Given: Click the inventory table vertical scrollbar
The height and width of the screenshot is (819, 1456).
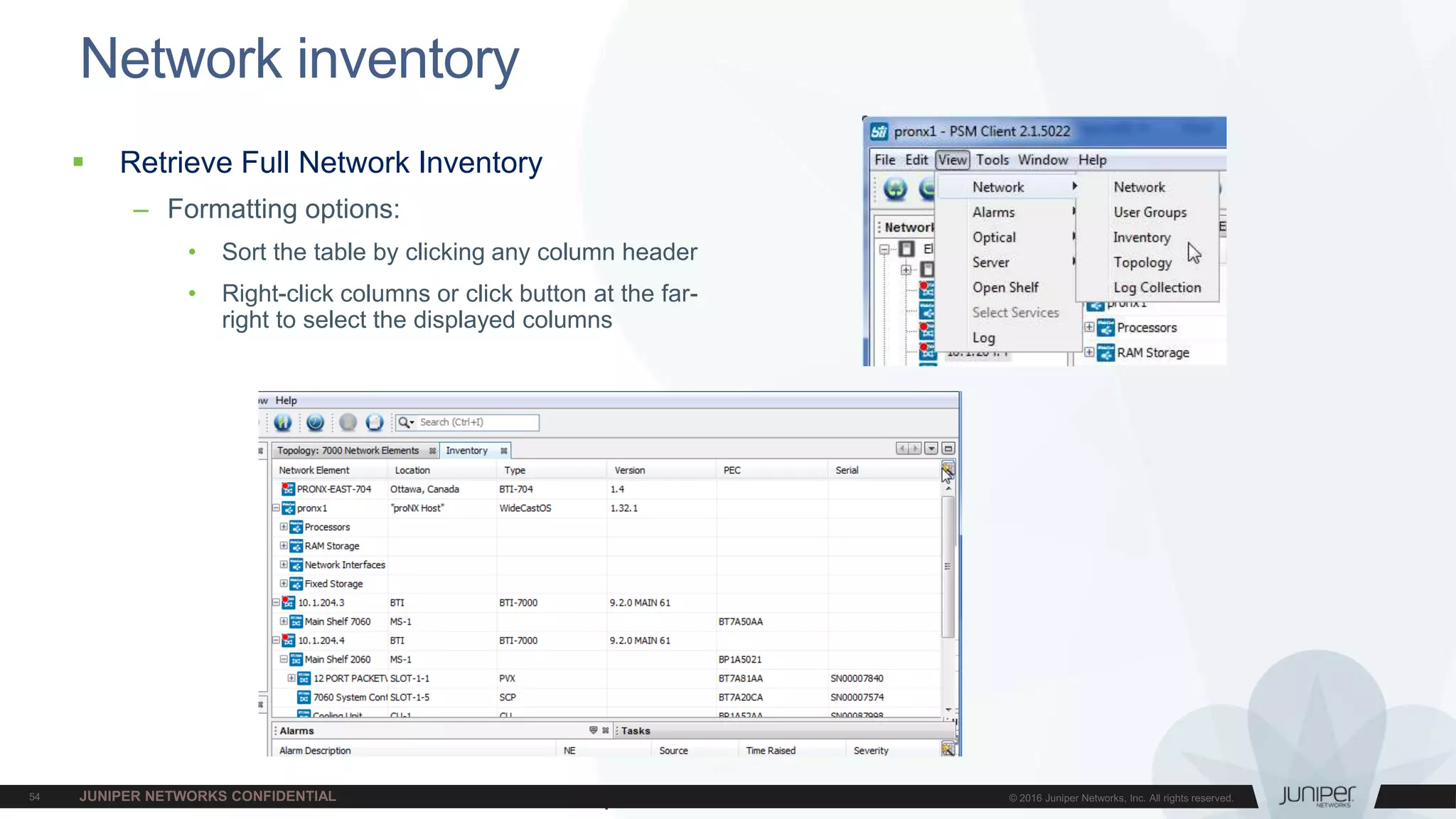Looking at the screenshot, I should (948, 567).
